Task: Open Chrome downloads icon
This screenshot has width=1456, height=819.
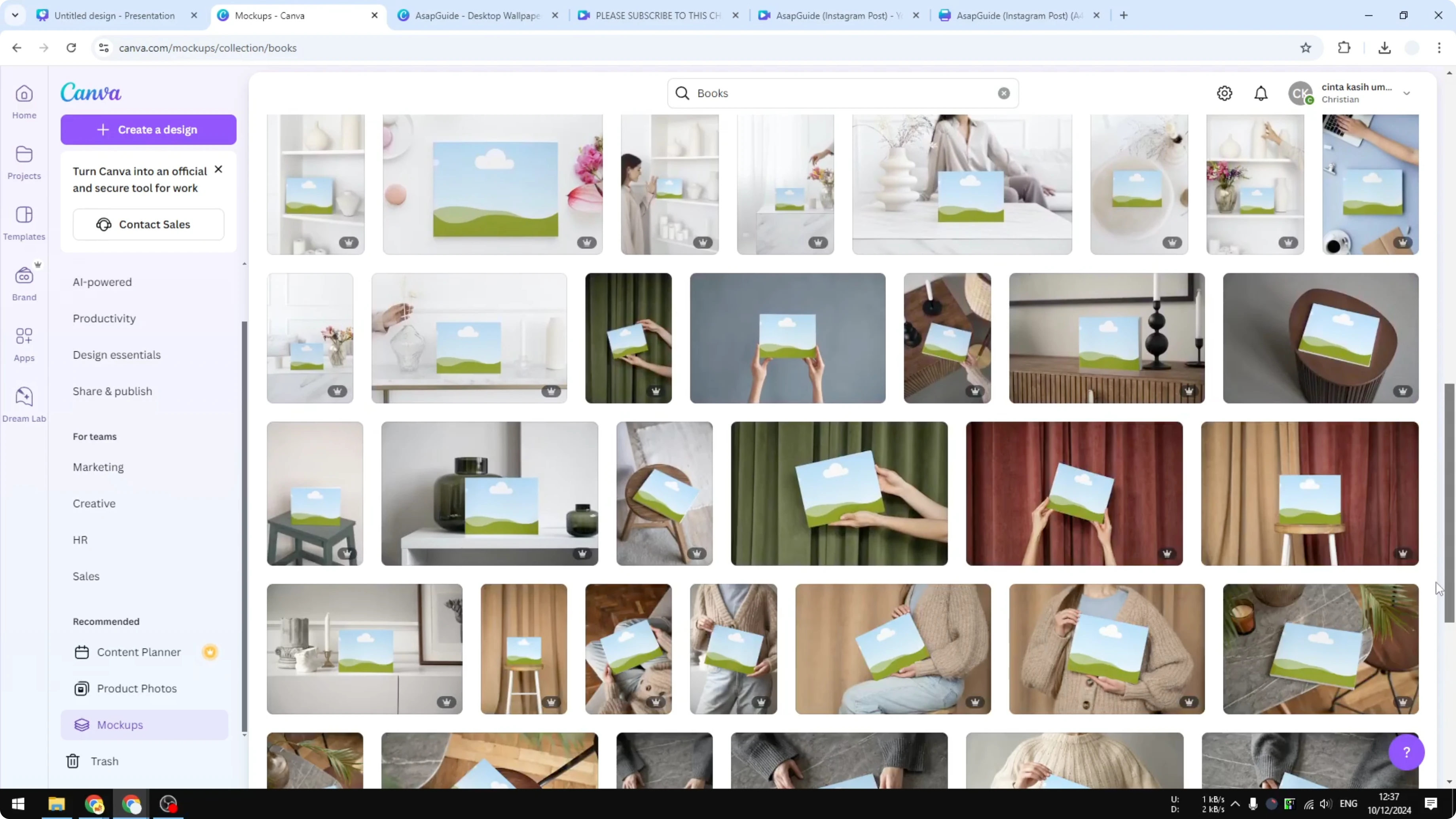Action: pos(1384,47)
